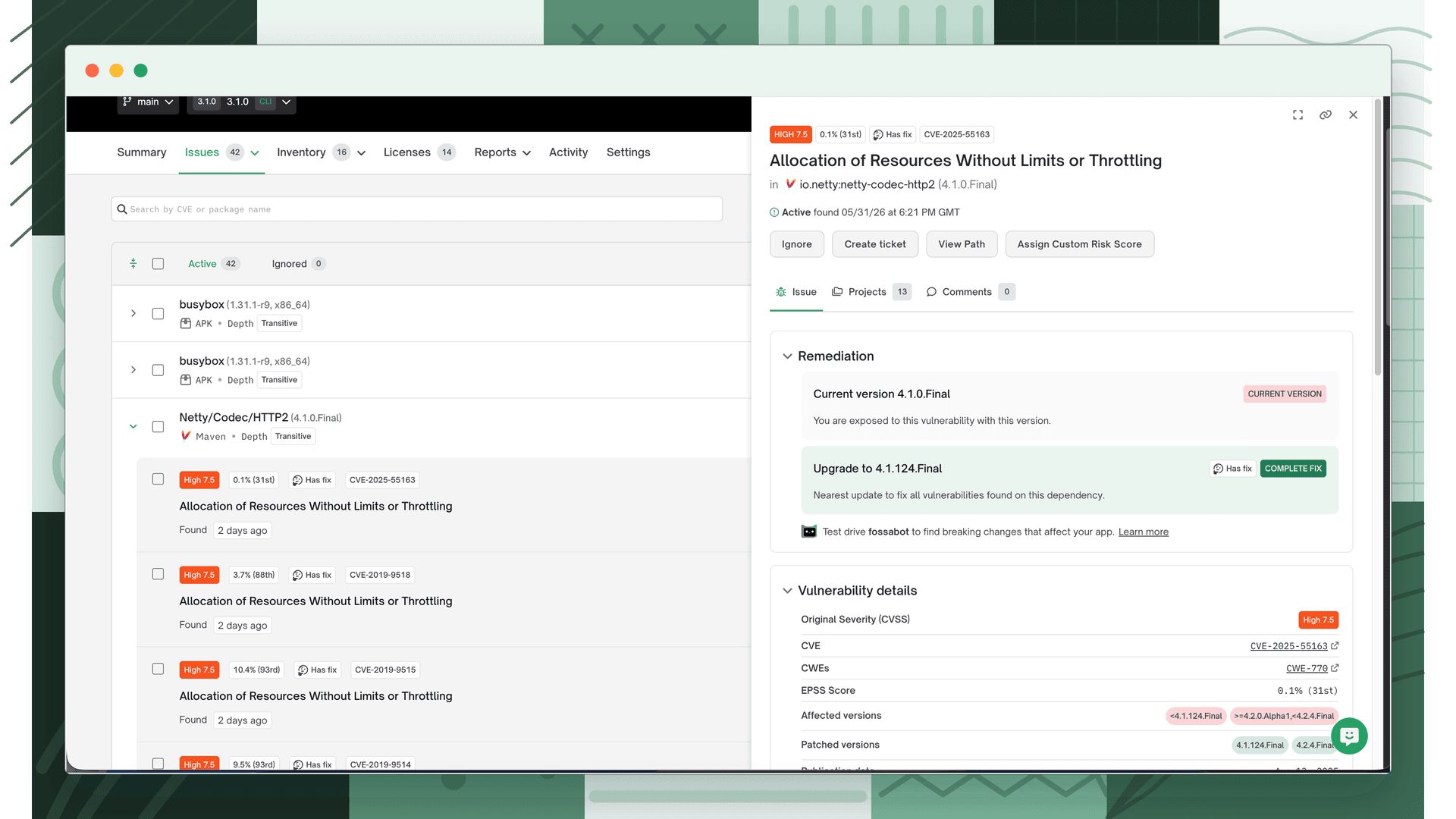Click the detail panel vertical scrollbar

click(x=1378, y=237)
